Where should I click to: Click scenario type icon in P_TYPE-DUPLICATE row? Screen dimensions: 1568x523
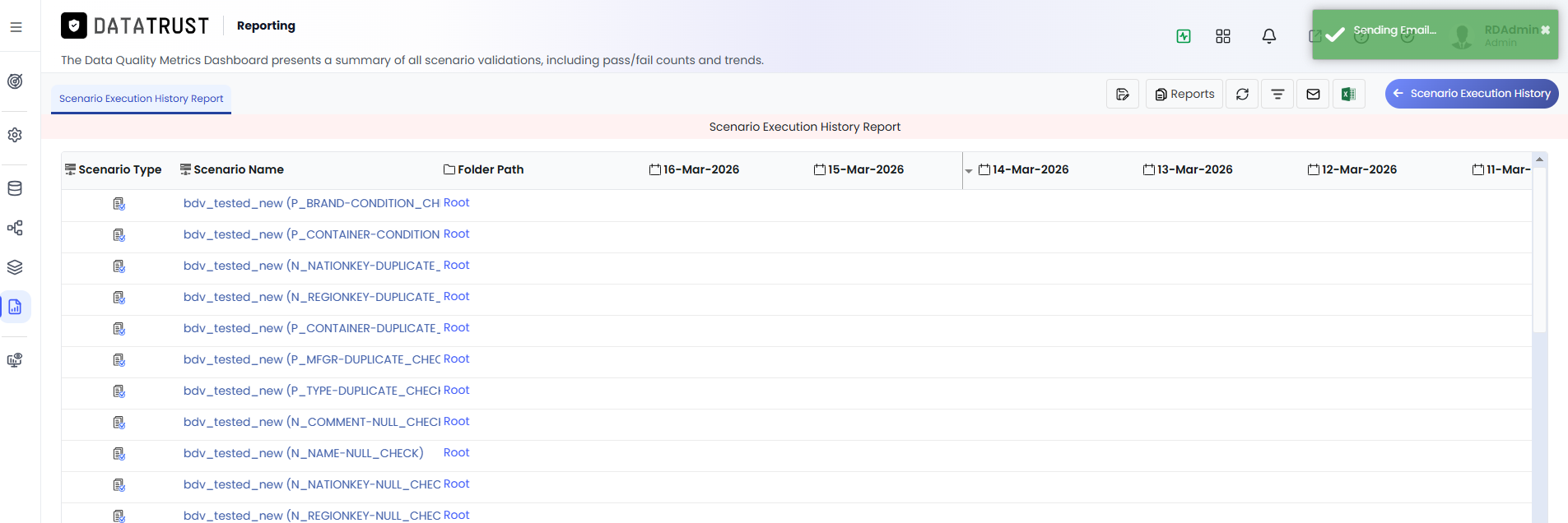coord(119,391)
